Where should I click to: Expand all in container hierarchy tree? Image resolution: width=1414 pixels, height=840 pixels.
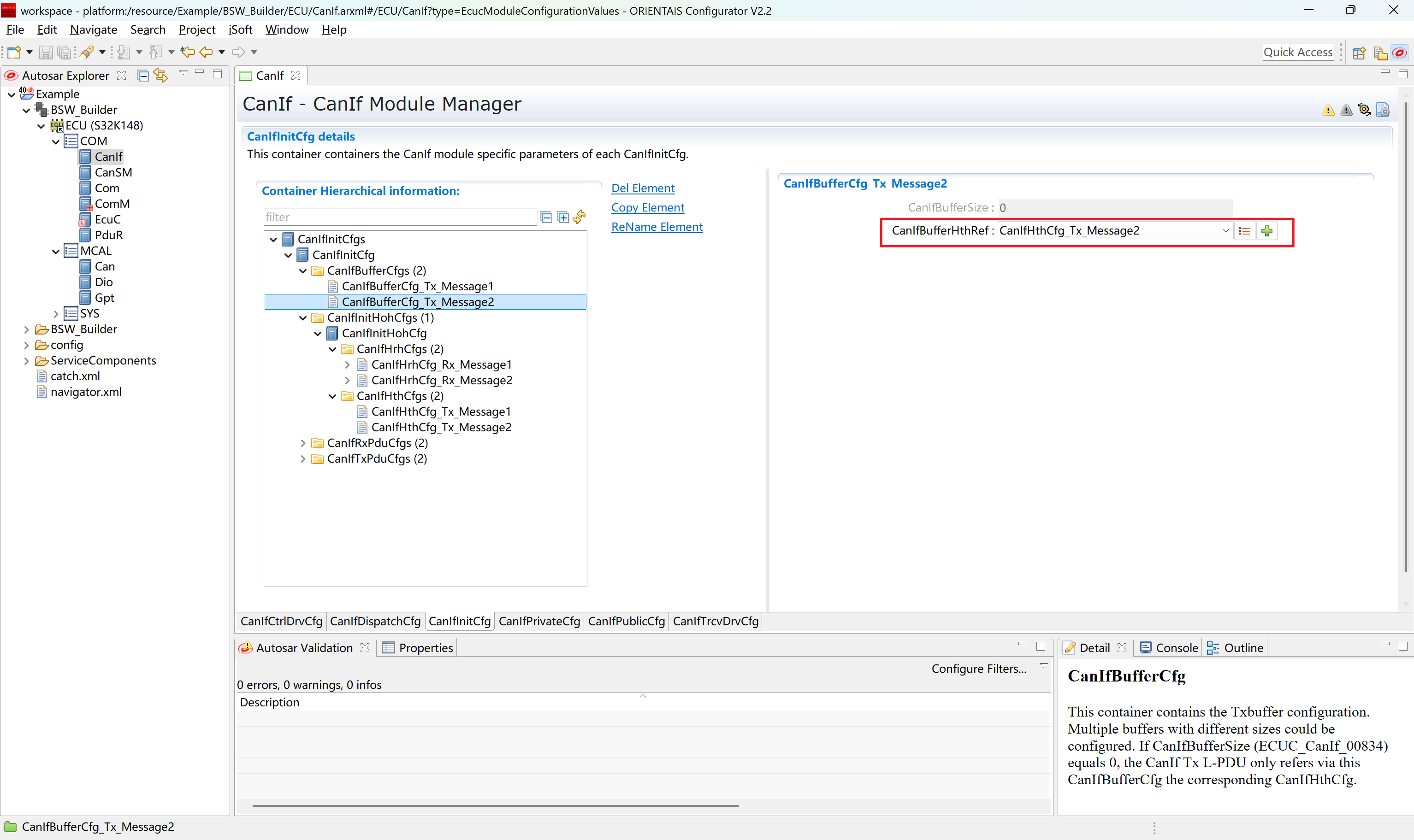[563, 217]
